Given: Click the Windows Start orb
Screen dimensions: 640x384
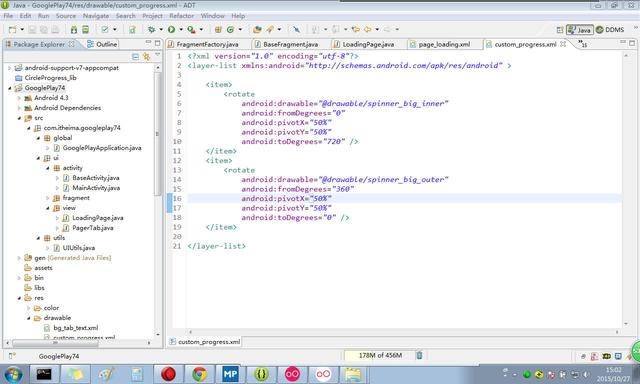Looking at the screenshot, I should (13, 374).
